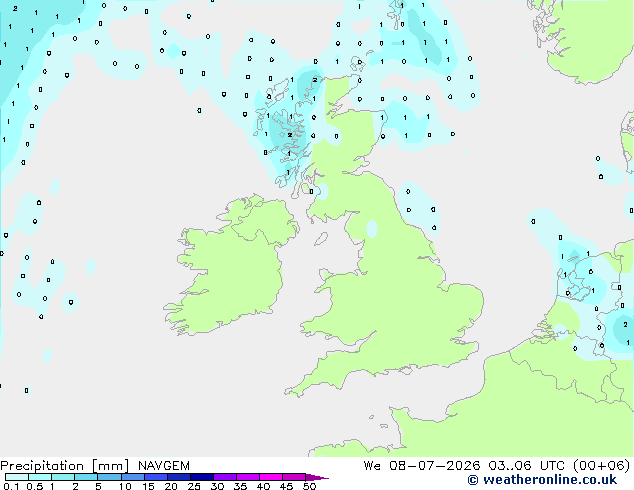
Task: Click the '10' legend scale label
Action: (125, 486)
